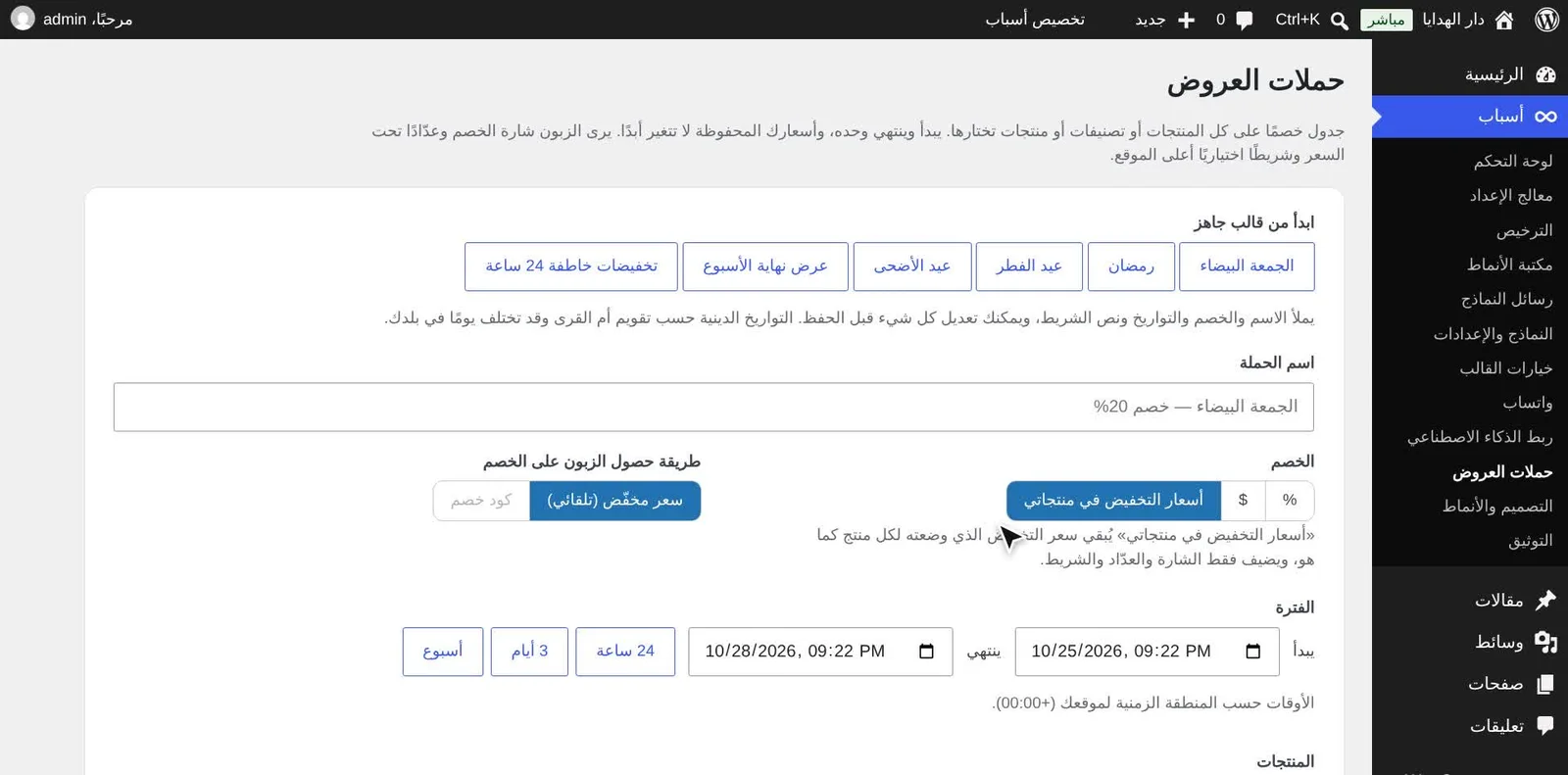
Task: Open ربط الذكاء الاصطناعي menu item
Action: (x=1480, y=437)
